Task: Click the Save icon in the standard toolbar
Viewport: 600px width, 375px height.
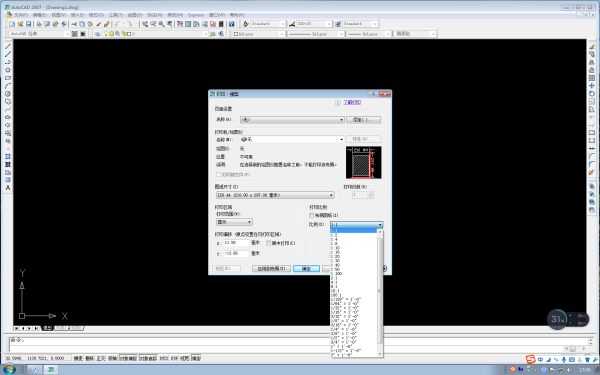Action: (28, 24)
